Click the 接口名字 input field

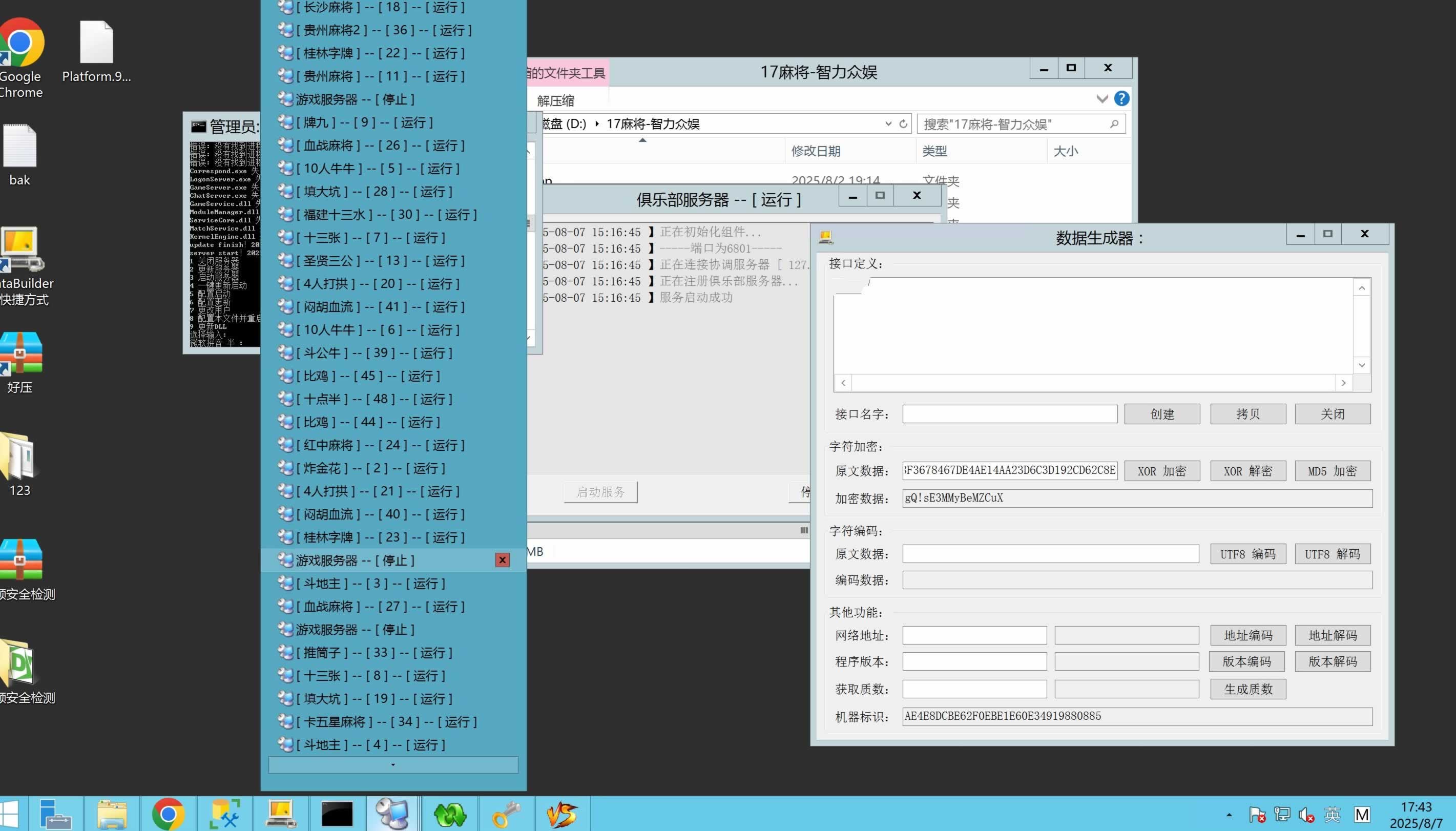point(1009,414)
